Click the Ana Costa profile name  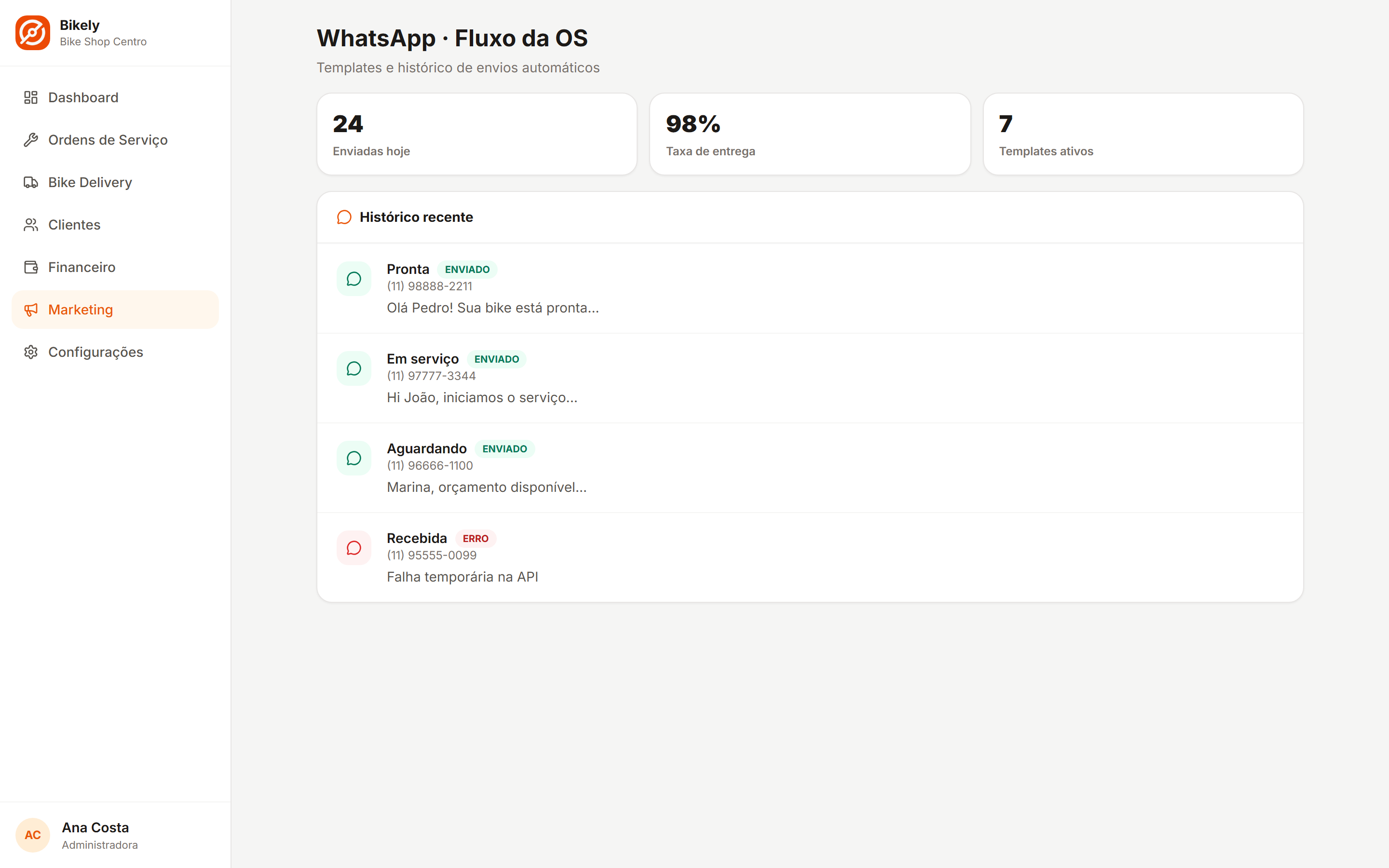pyautogui.click(x=95, y=827)
